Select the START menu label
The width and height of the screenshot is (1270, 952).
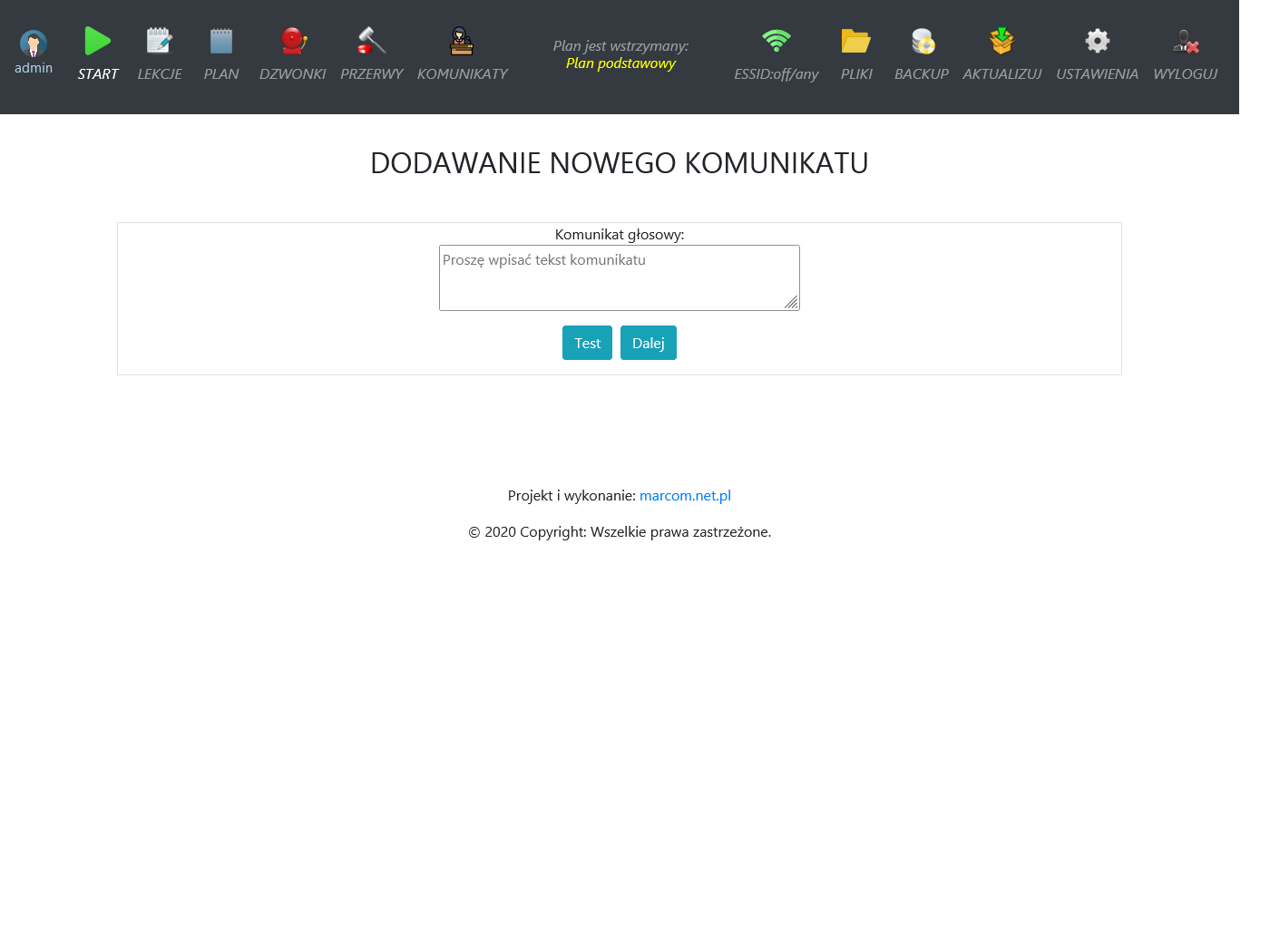pyautogui.click(x=98, y=74)
